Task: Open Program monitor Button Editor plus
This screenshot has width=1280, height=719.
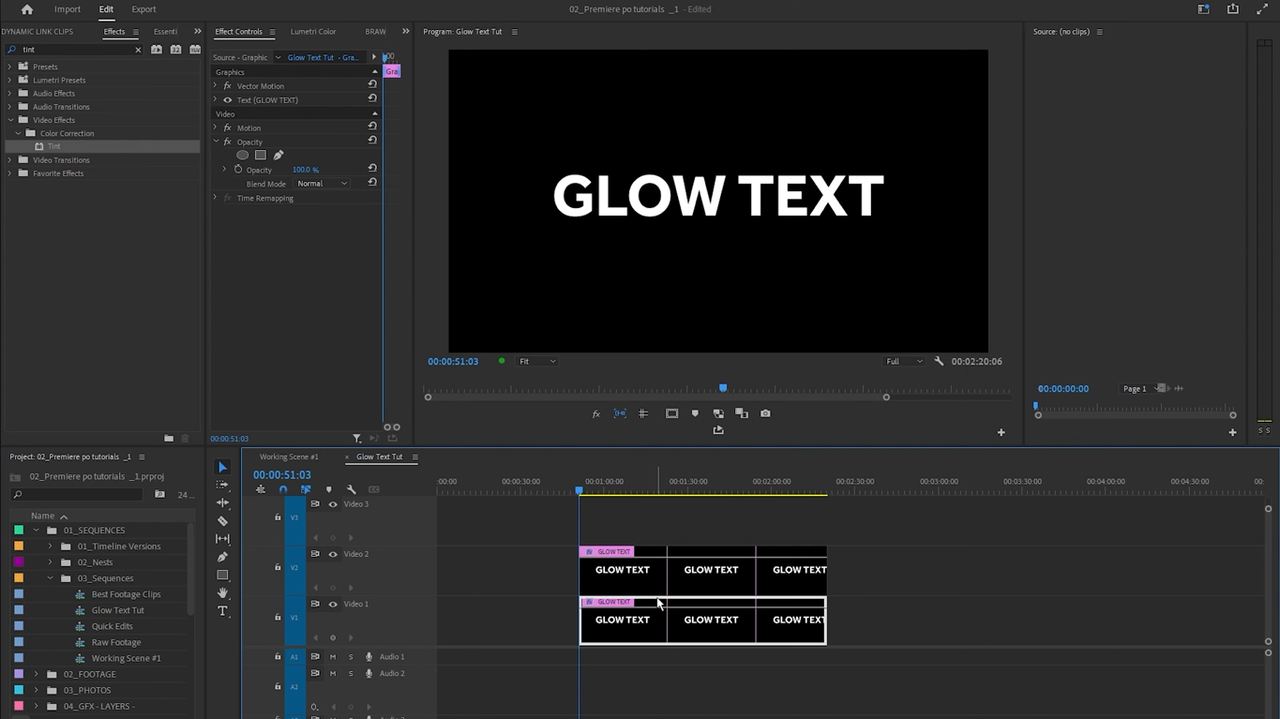Action: 1001,432
